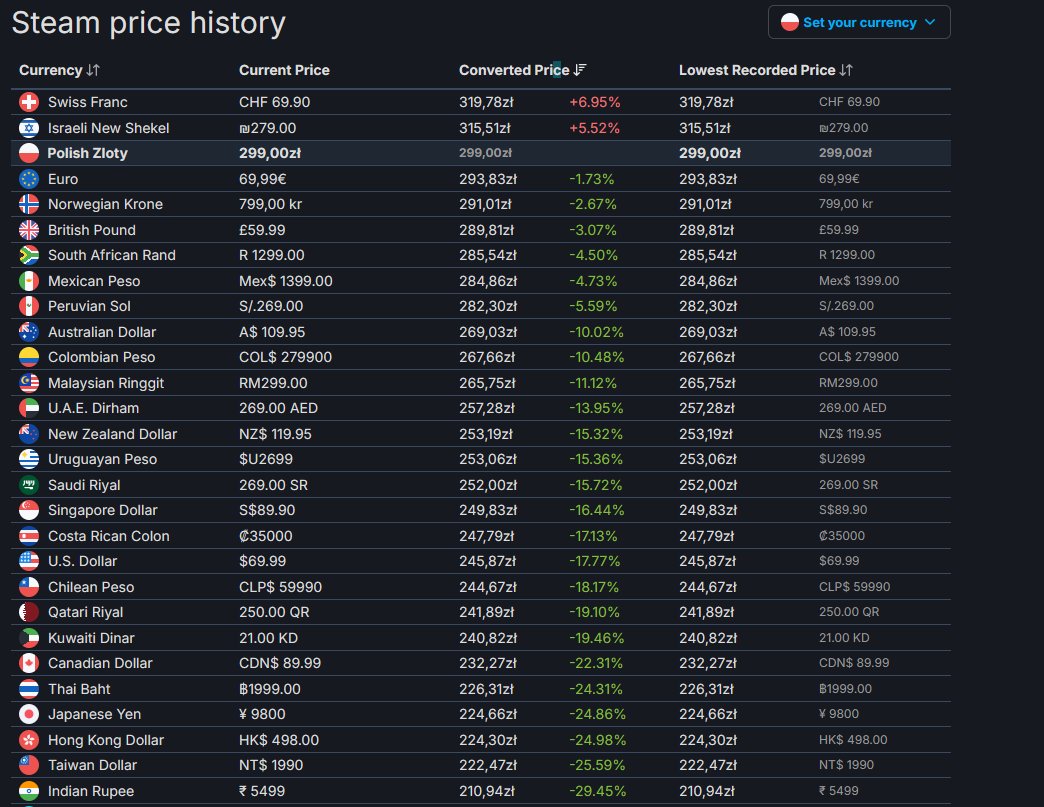Click the New Zealand Dollar flag icon
Screen dimensions: 1044x807
(29, 434)
